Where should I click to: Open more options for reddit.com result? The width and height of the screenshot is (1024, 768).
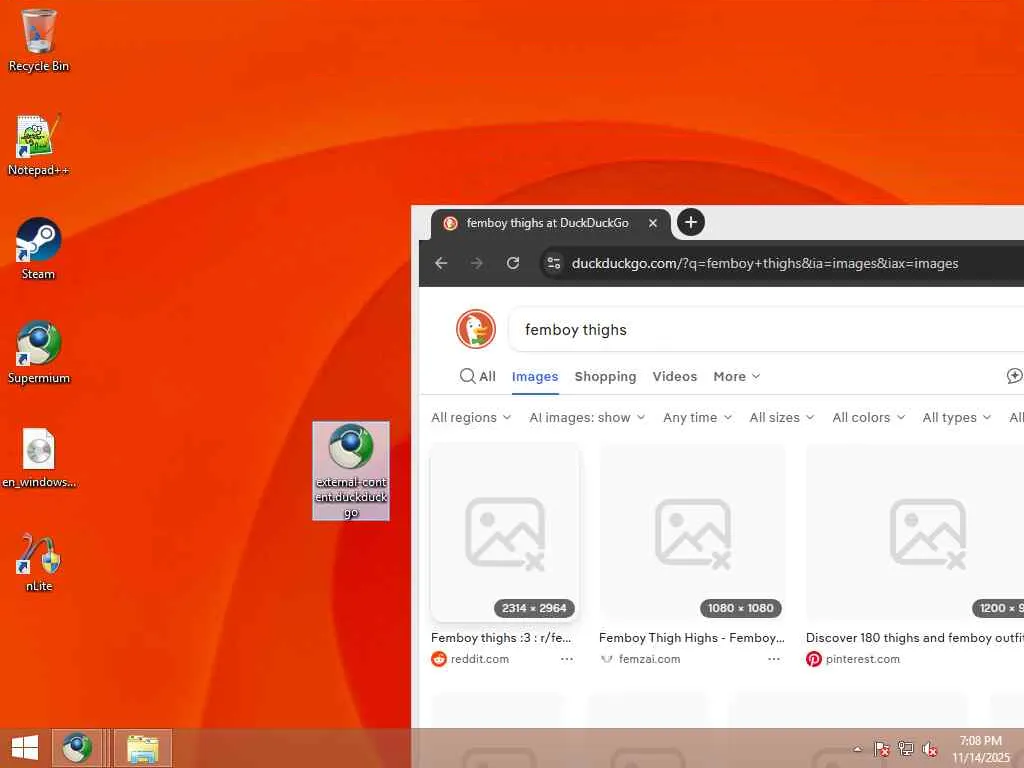pyautogui.click(x=567, y=659)
